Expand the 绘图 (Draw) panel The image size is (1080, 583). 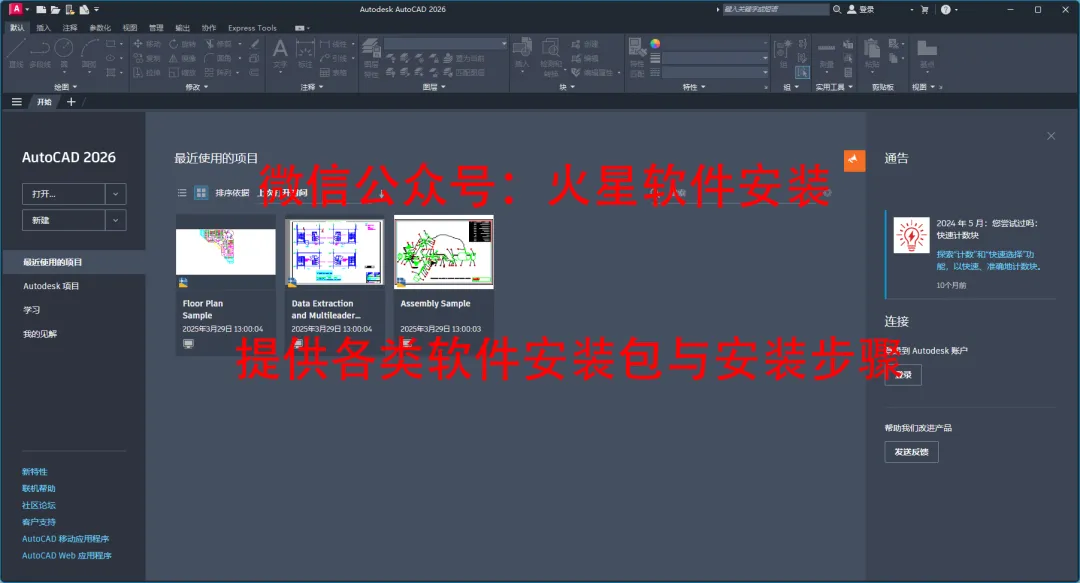[x=66, y=87]
